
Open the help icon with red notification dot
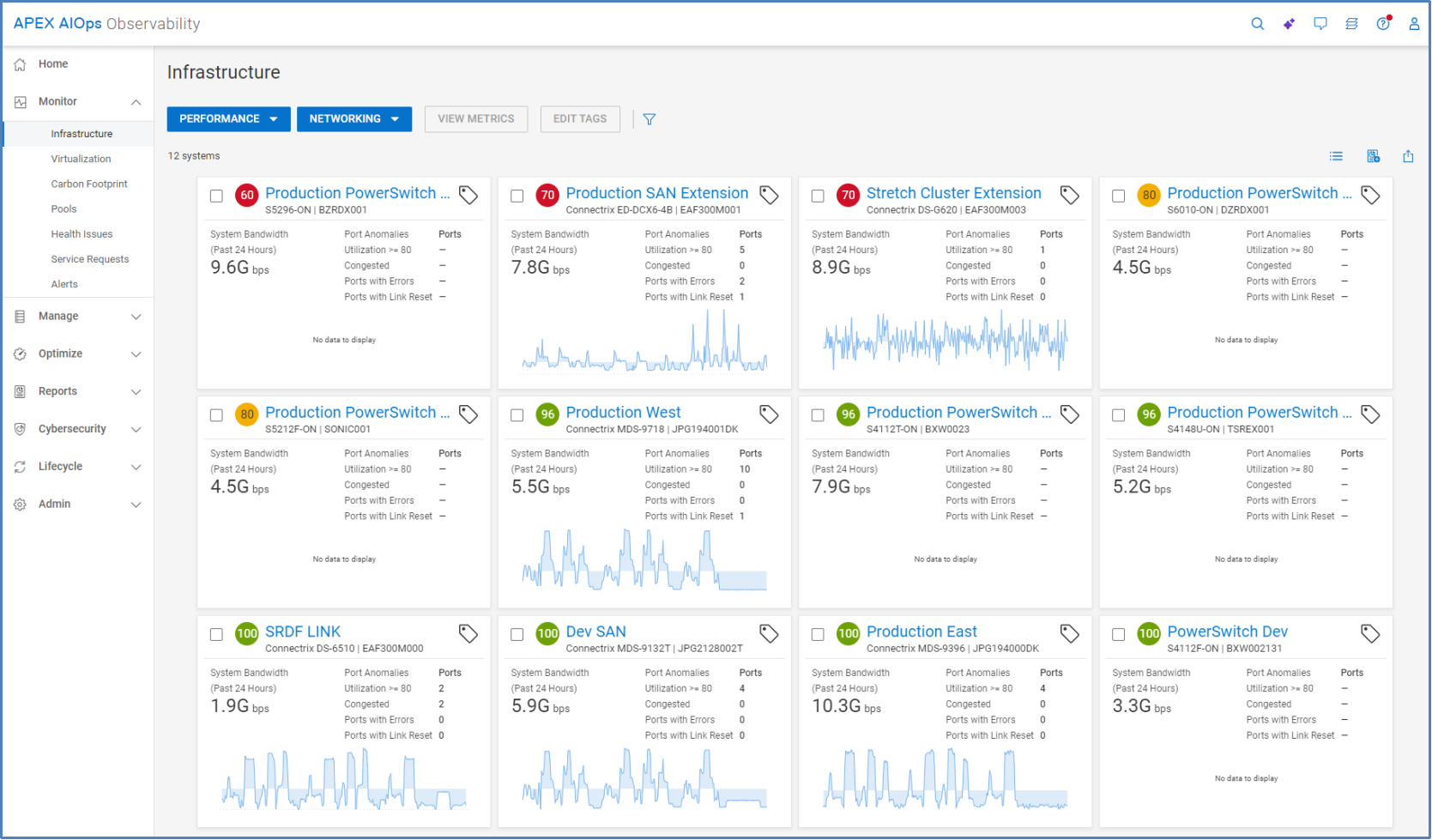[x=1383, y=23]
